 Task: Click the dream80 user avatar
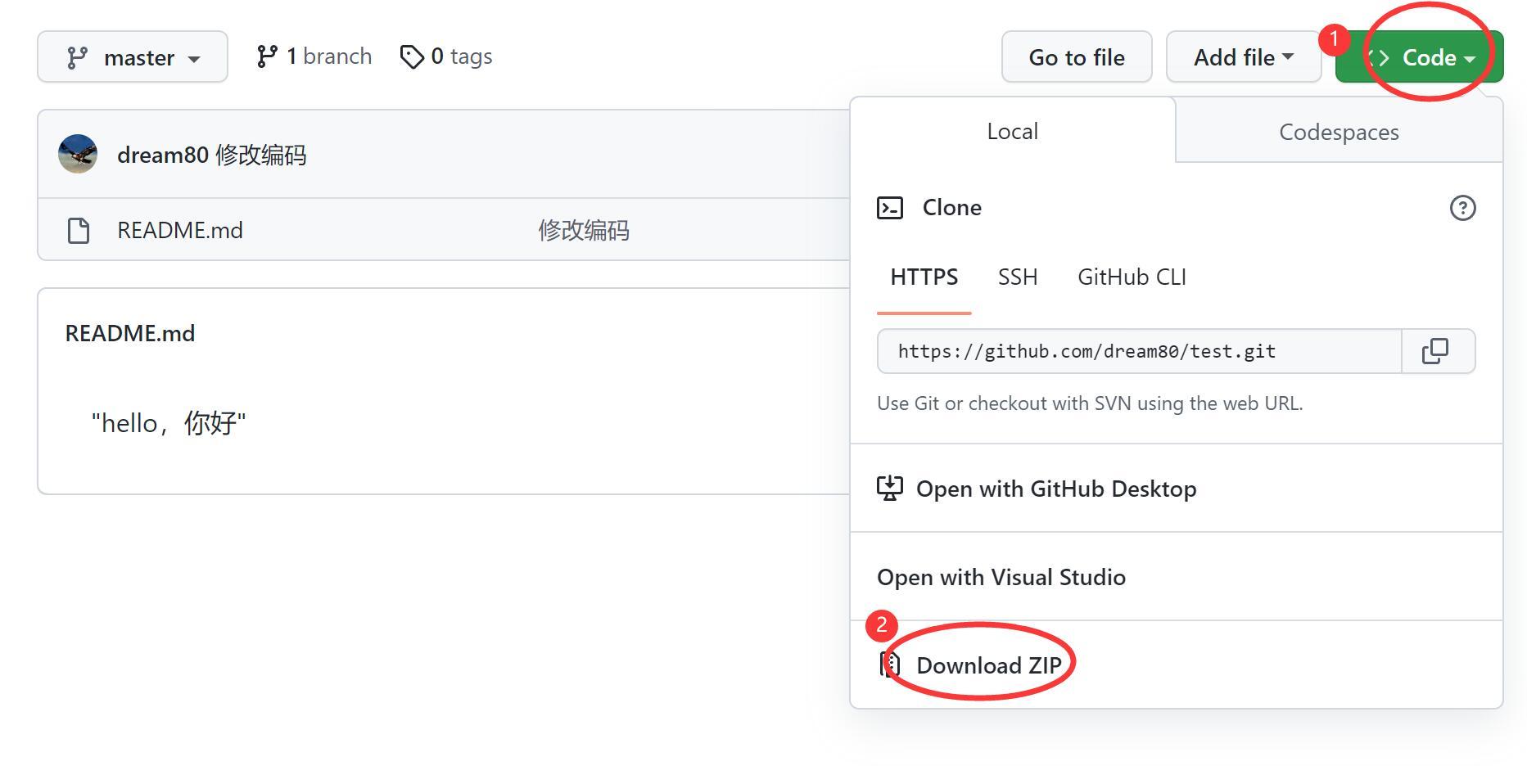(x=78, y=154)
